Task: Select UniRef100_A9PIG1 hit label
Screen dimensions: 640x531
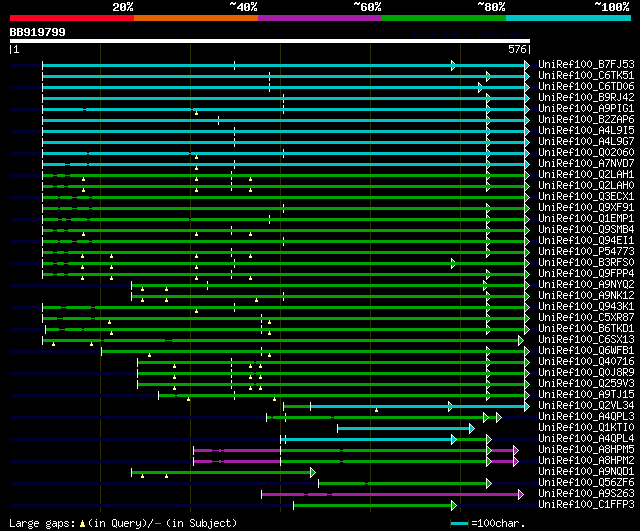Action: [586, 109]
